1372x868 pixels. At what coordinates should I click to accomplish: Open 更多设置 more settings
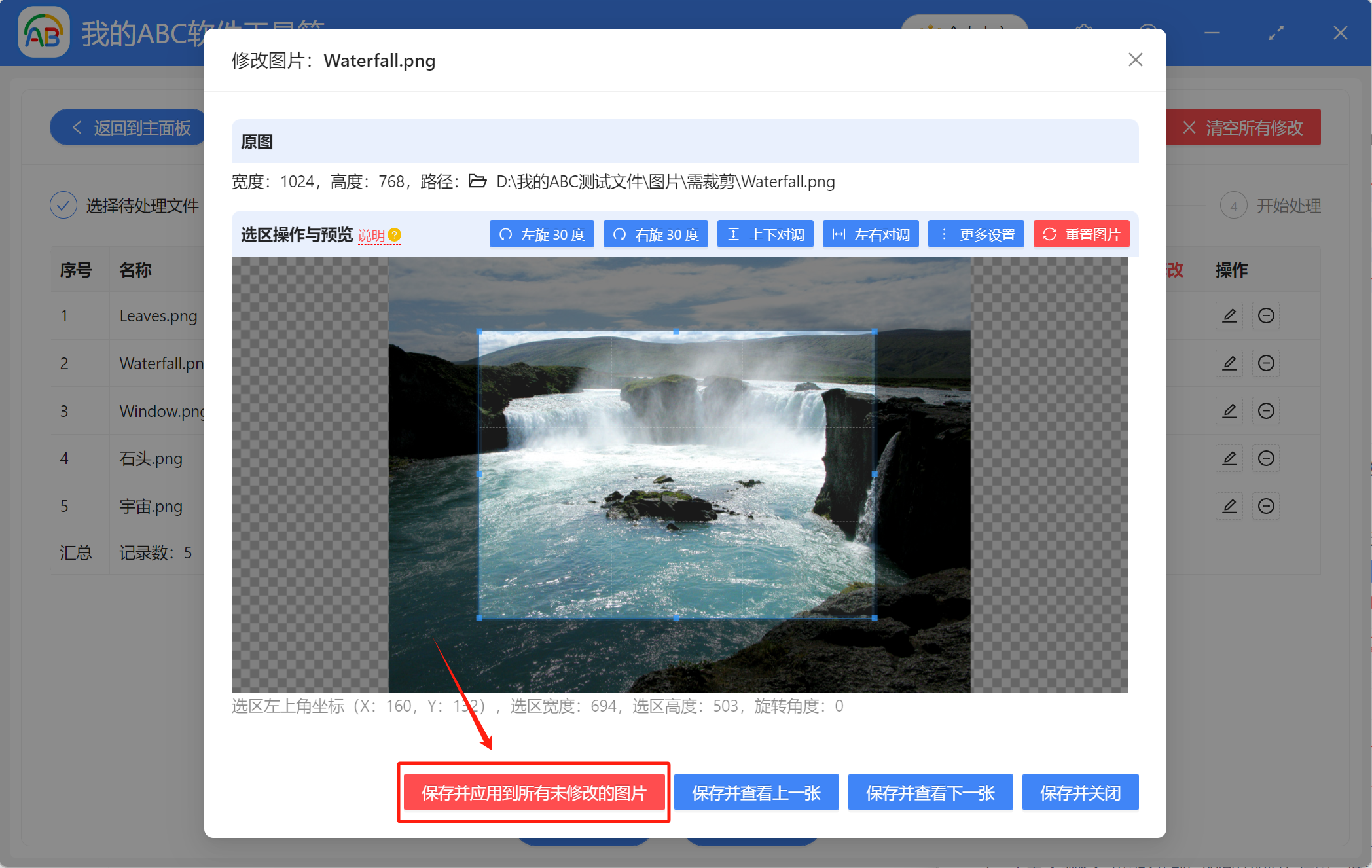click(x=976, y=234)
